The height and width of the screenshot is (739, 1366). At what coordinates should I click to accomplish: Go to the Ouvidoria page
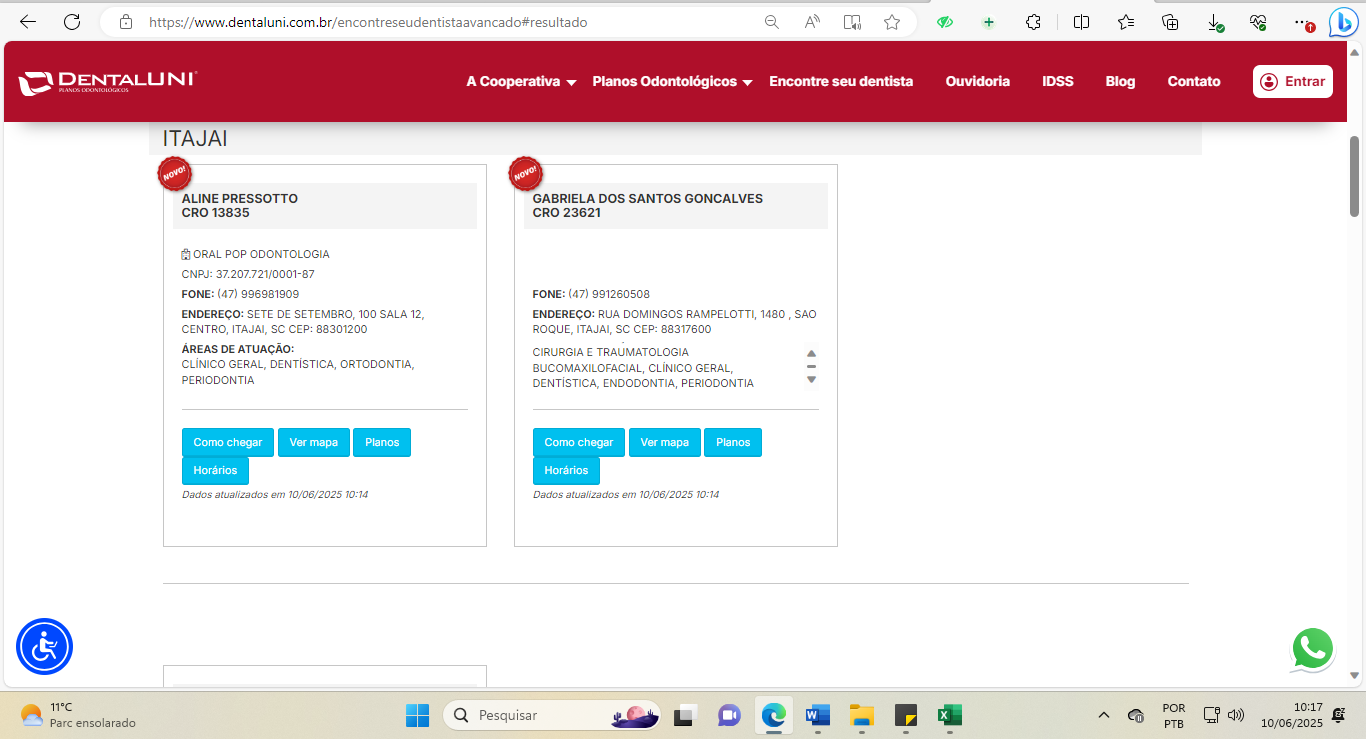978,82
